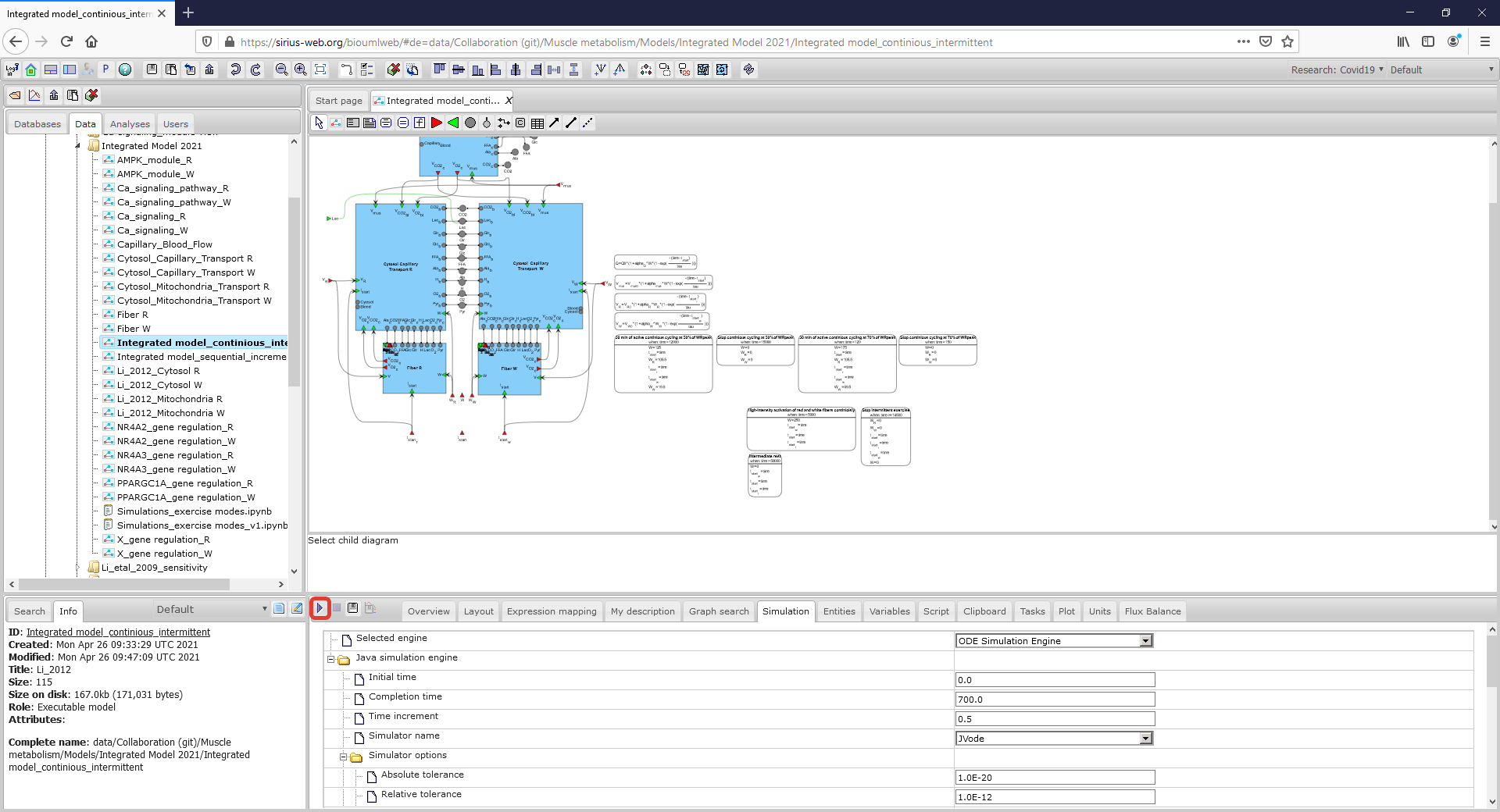Select the gray circle node tool
This screenshot has height=812, width=1500.
(470, 123)
